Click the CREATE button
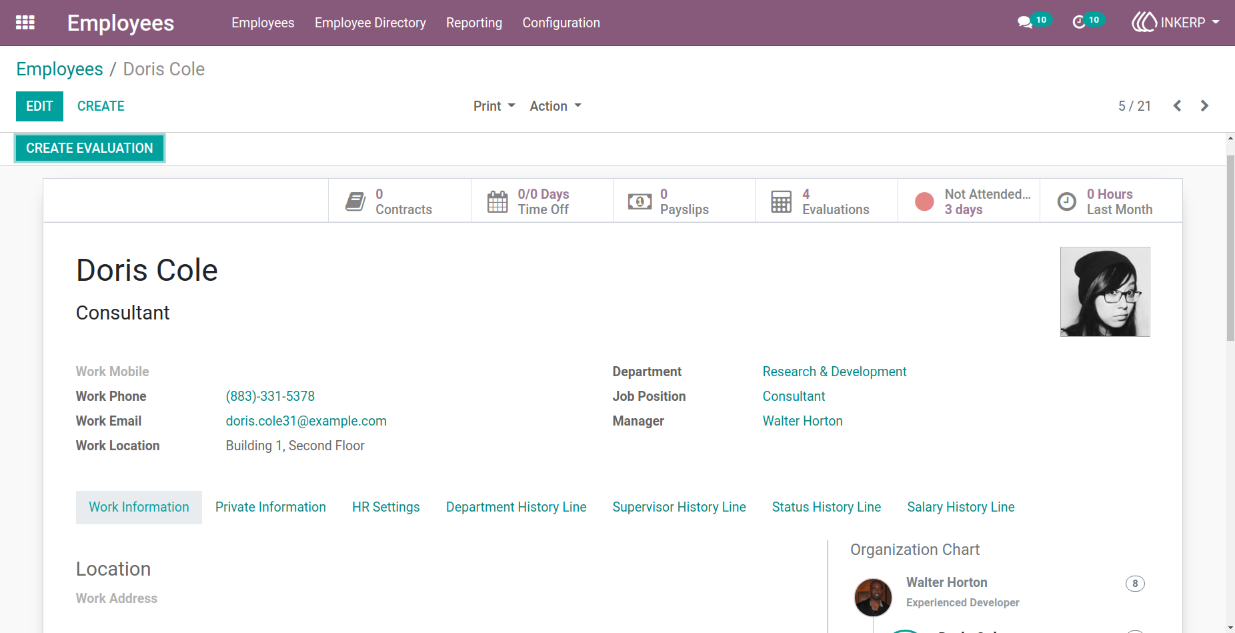This screenshot has width=1235, height=633. [101, 106]
